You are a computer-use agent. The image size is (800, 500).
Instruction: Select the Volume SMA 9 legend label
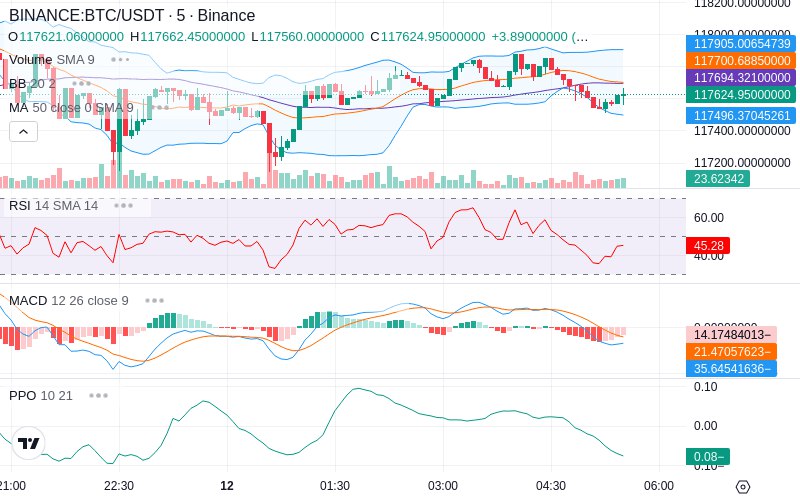(x=52, y=60)
